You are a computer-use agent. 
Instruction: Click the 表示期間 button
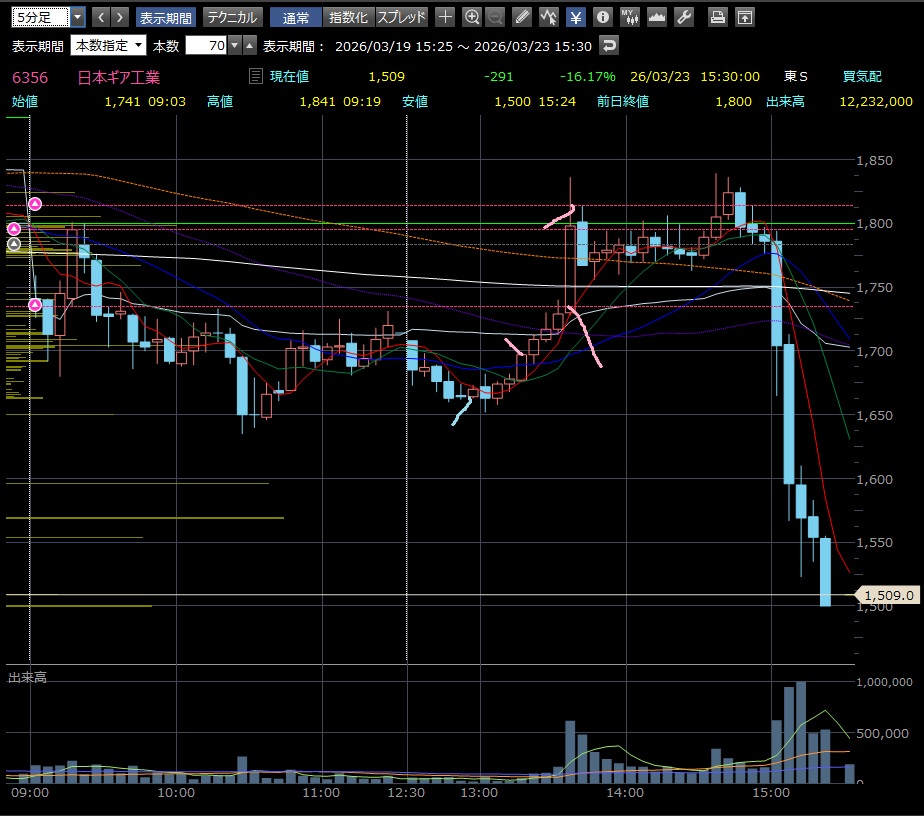pos(166,17)
